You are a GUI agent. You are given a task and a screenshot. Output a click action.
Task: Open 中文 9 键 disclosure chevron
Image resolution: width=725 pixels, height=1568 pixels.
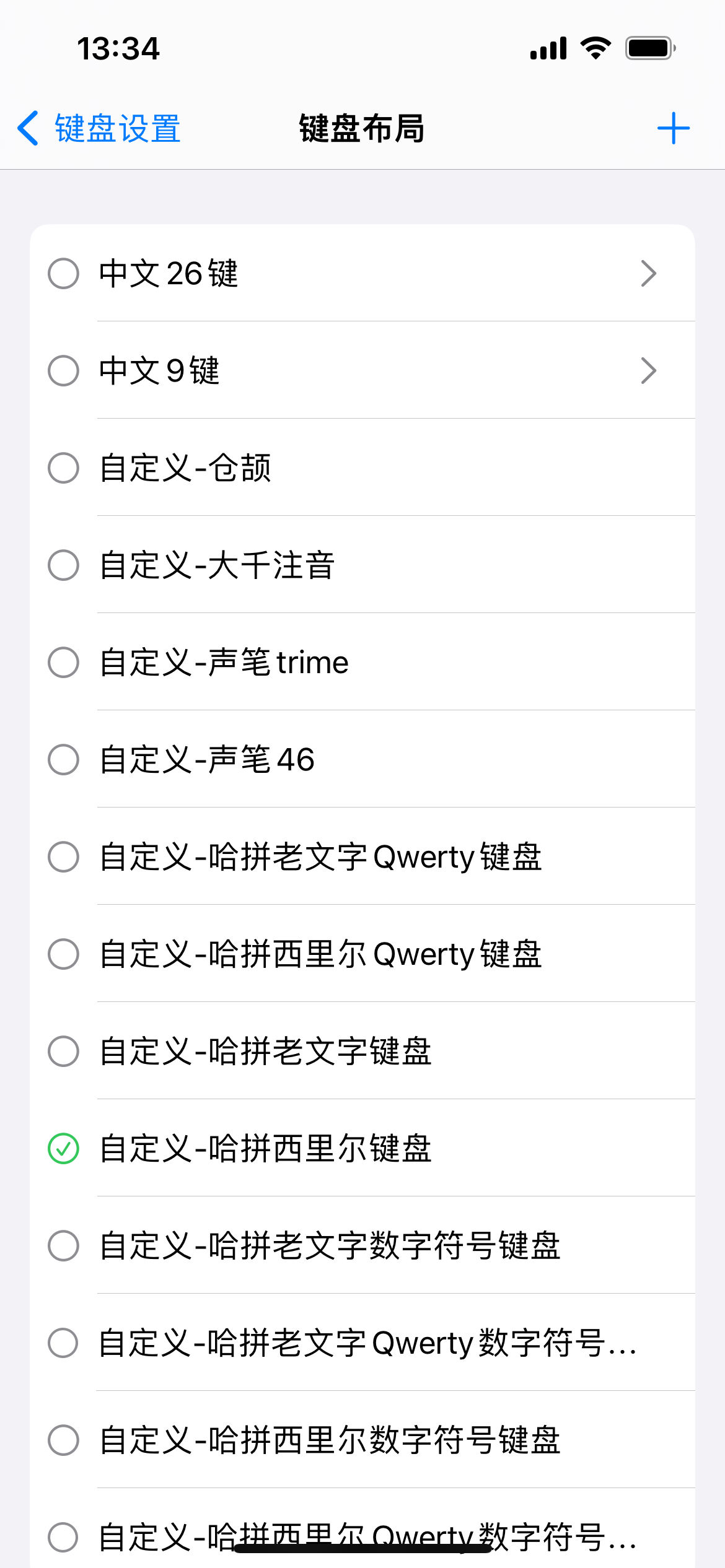click(x=648, y=371)
